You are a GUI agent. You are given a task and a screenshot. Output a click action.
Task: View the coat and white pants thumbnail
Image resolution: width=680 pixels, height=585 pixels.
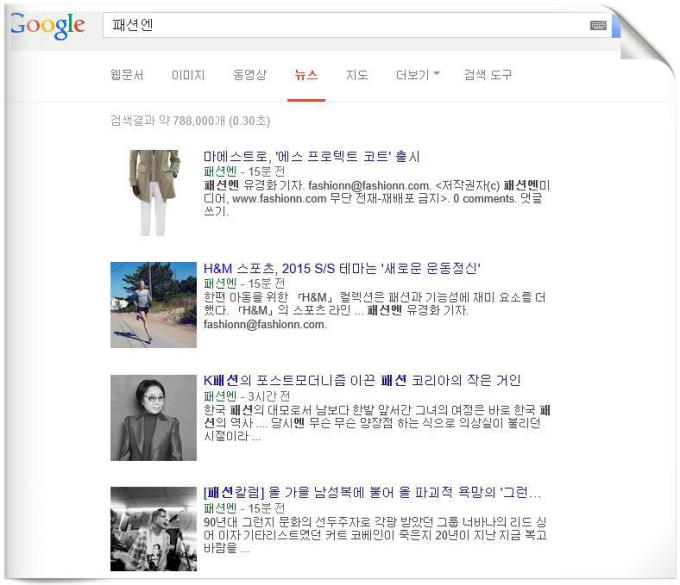click(x=154, y=193)
